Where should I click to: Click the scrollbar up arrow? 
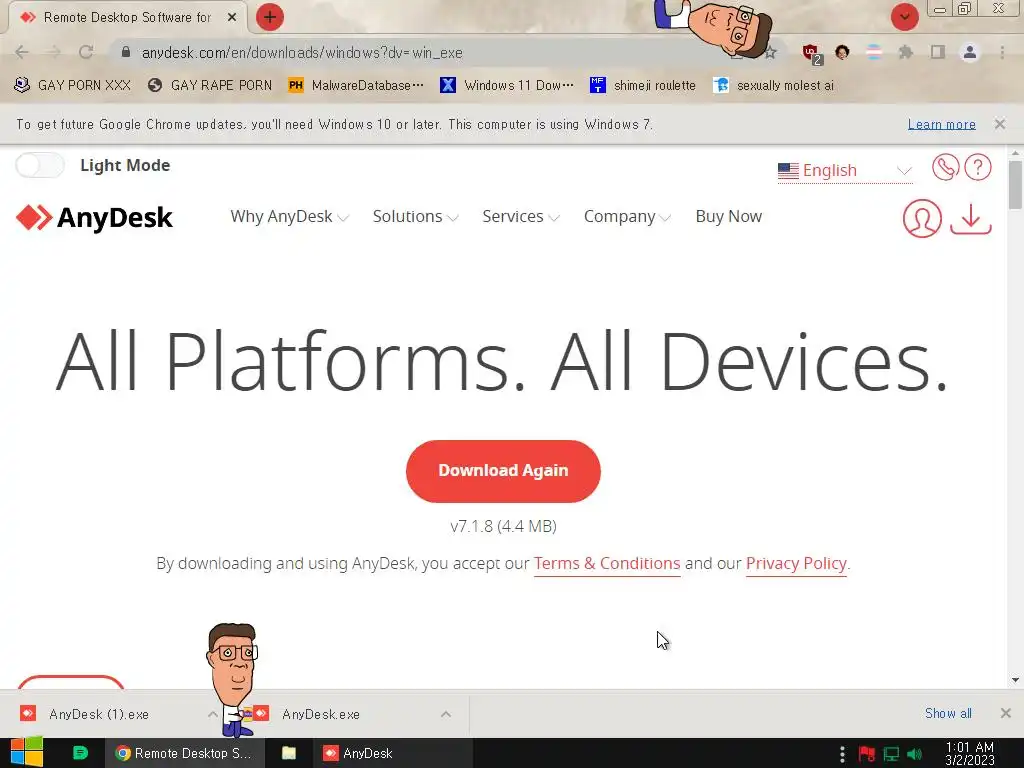[1015, 153]
